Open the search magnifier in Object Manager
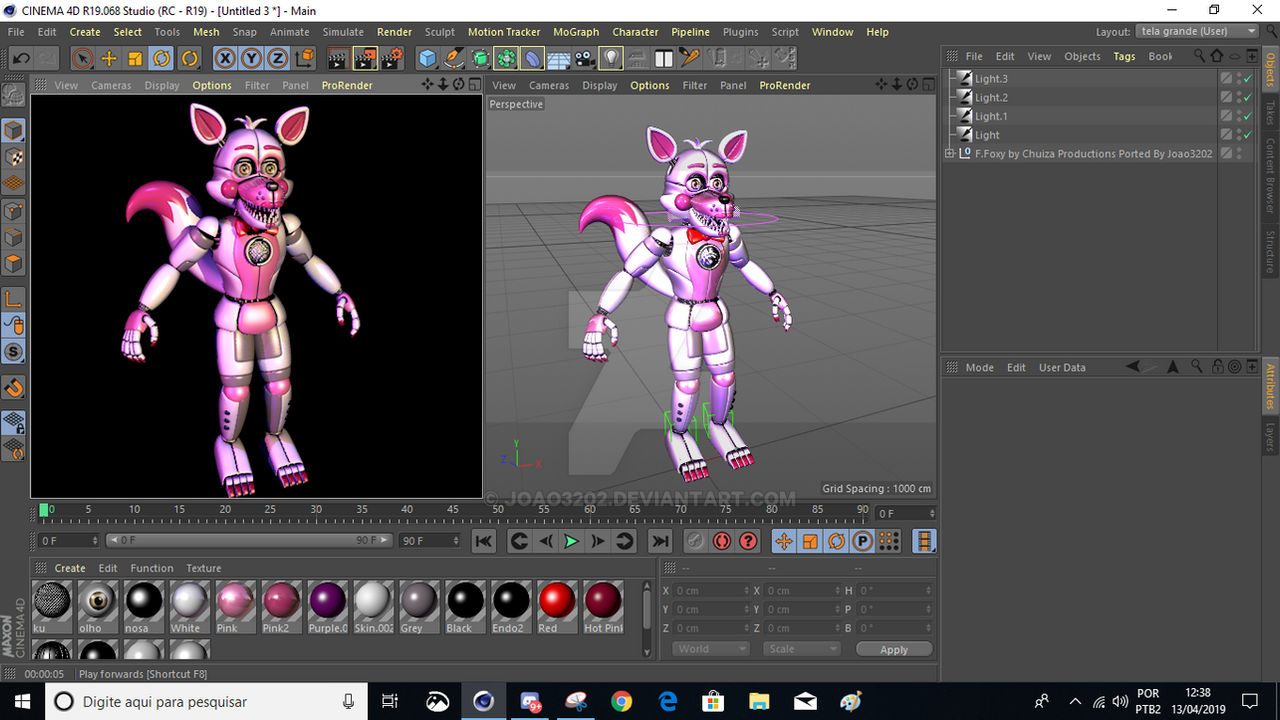The width and height of the screenshot is (1280, 720). click(x=1199, y=56)
